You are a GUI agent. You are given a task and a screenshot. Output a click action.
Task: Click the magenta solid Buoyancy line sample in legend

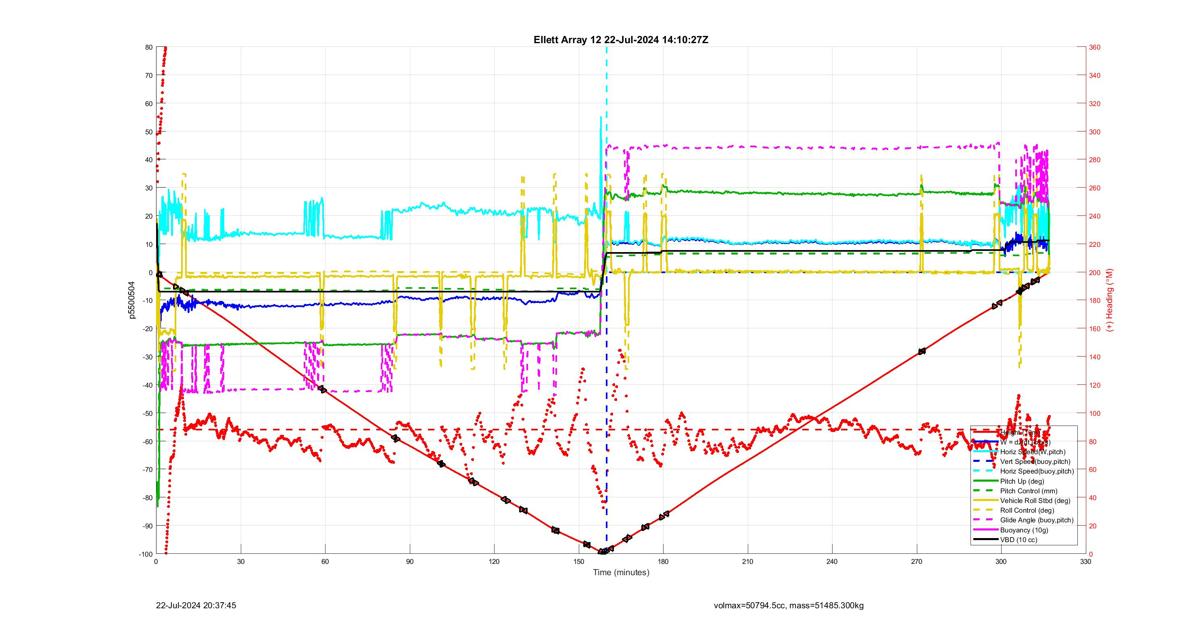click(986, 530)
